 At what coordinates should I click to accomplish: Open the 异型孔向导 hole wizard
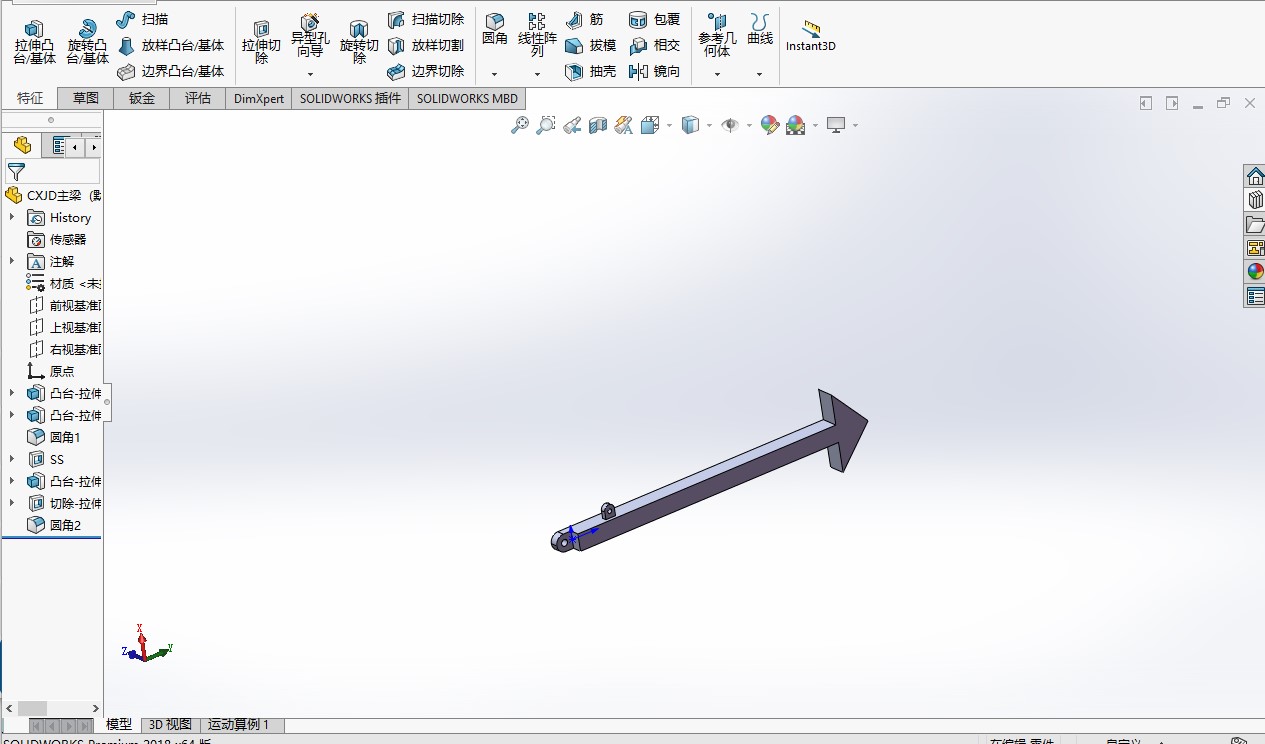coord(310,37)
